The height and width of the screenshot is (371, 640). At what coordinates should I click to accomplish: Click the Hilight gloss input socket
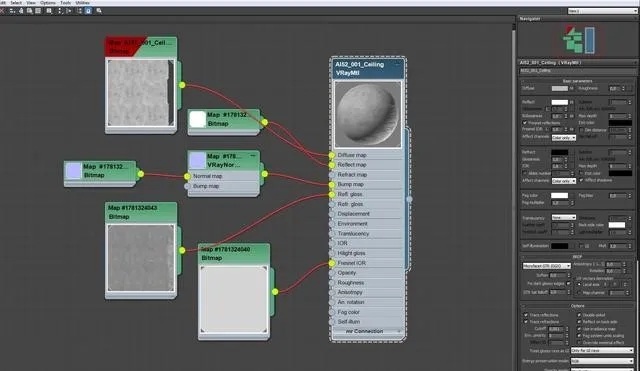pyautogui.click(x=332, y=253)
